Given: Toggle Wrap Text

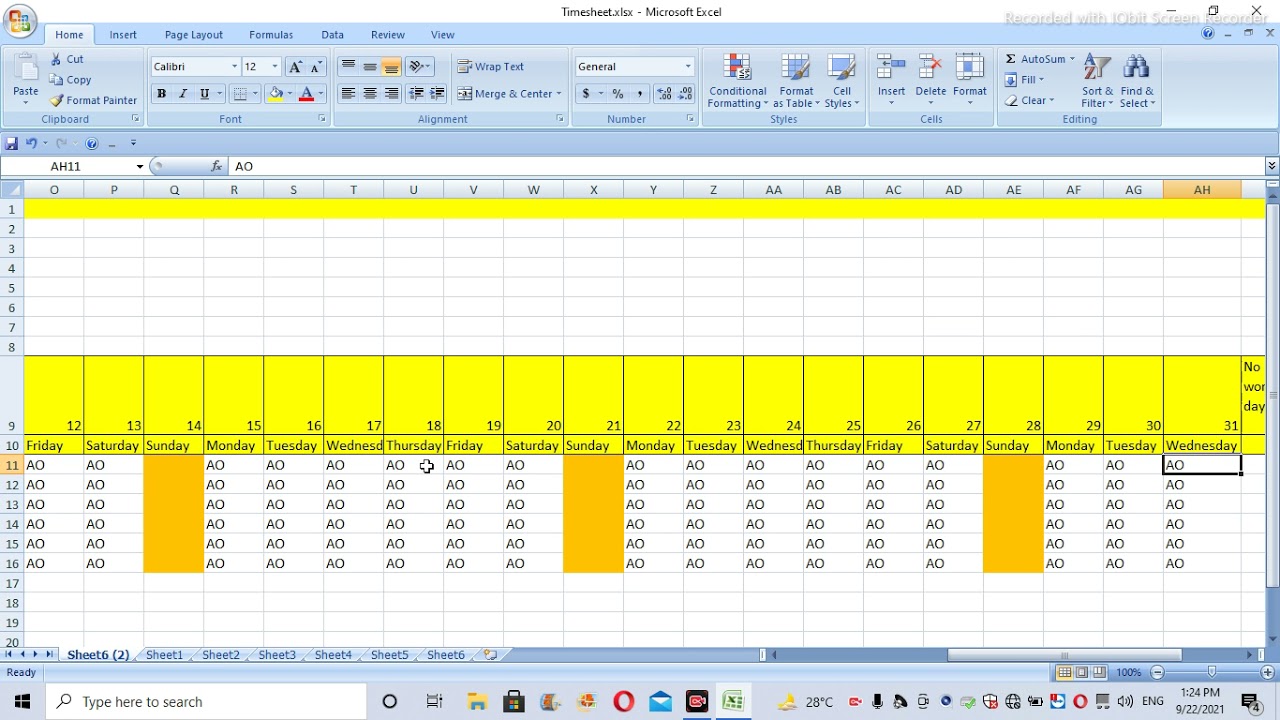Looking at the screenshot, I should (491, 67).
